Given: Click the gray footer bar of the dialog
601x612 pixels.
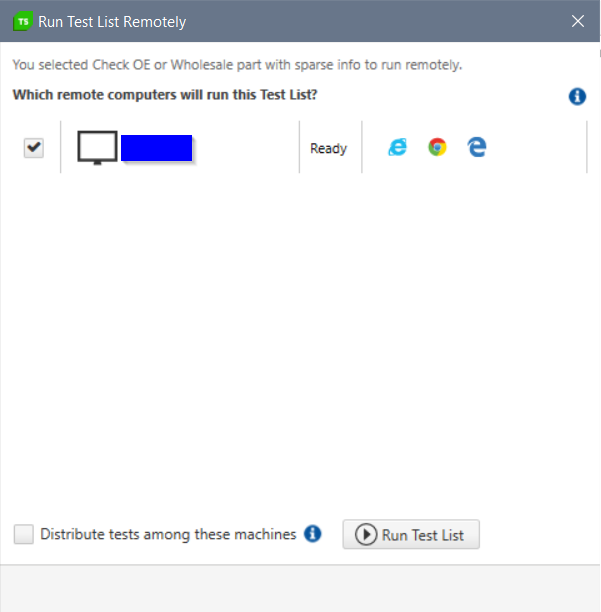Looking at the screenshot, I should click(x=300, y=588).
